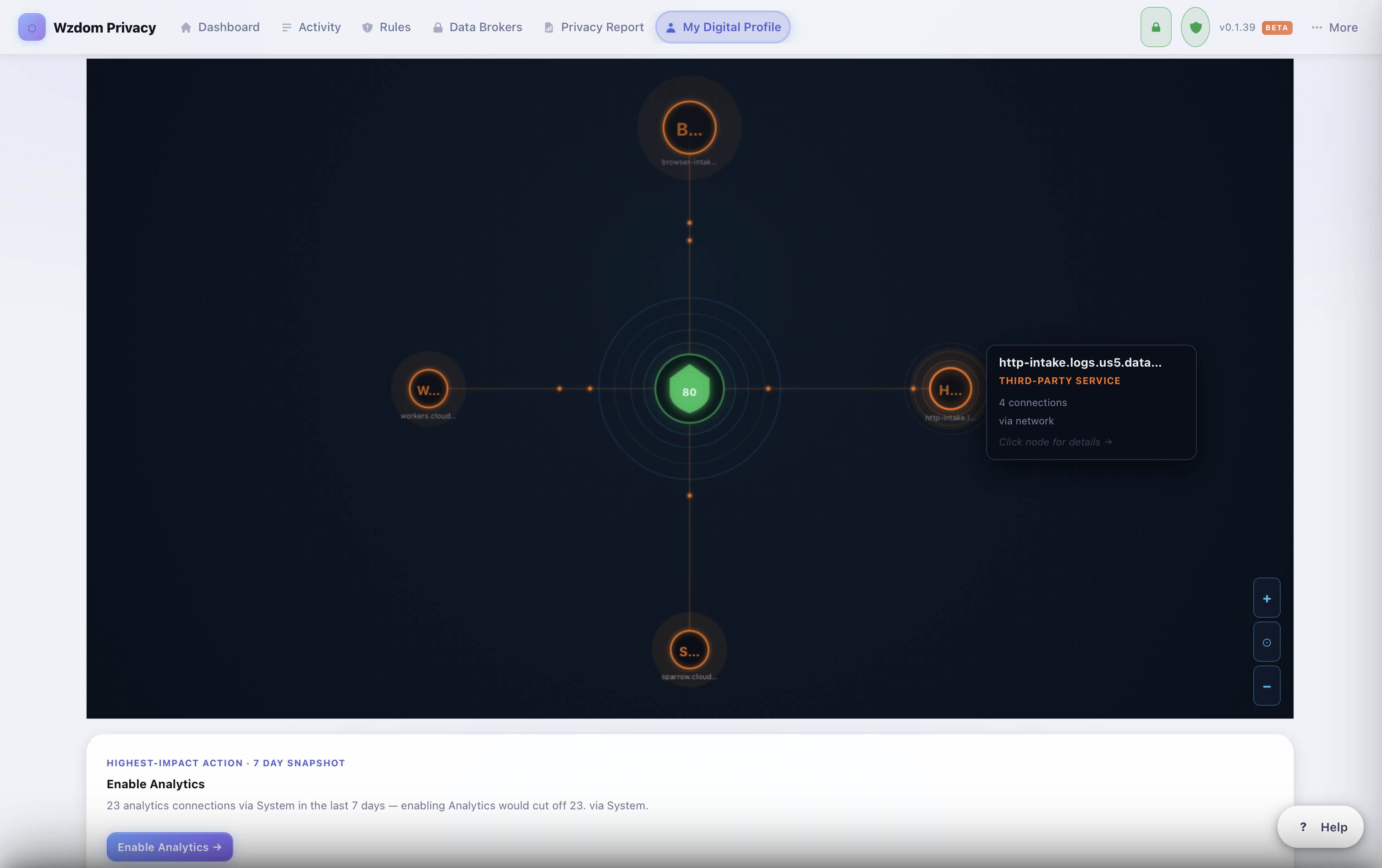This screenshot has width=1382, height=868.
Task: Click the Enable Analytics button
Action: [x=170, y=847]
